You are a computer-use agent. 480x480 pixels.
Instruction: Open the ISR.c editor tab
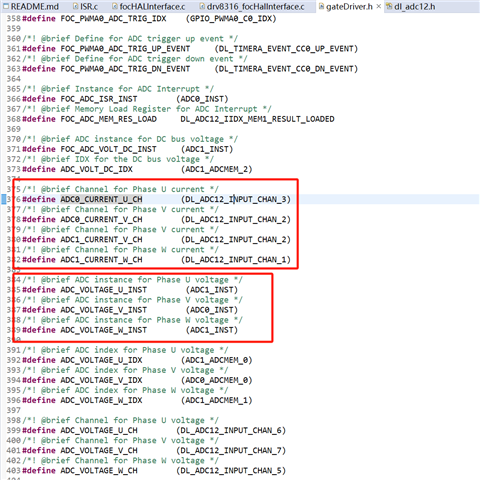85,7
